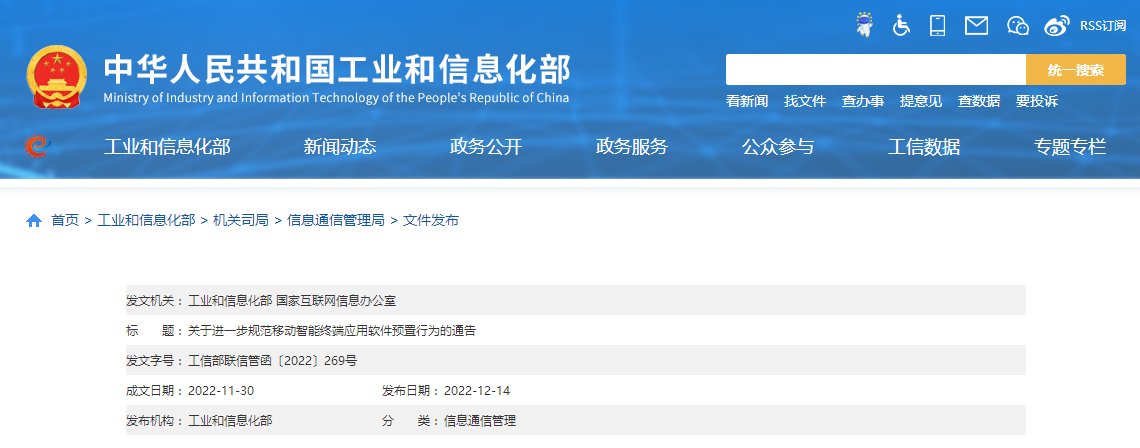The height and width of the screenshot is (448, 1140).
Task: Click the home icon in breadcrumb
Action: [34, 221]
